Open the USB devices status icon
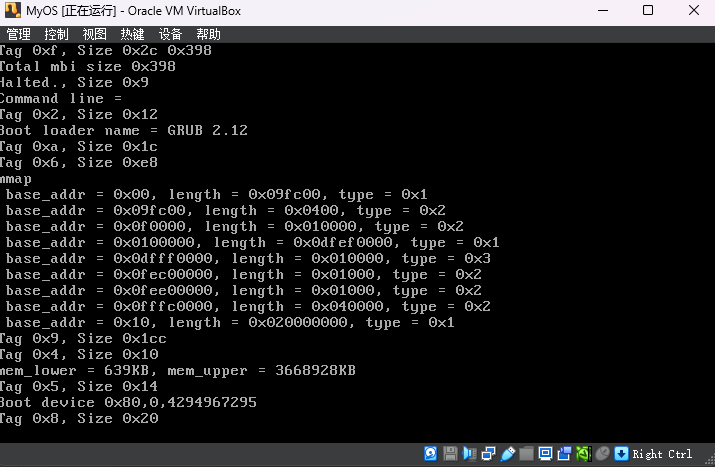This screenshot has width=715, height=467. pyautogui.click(x=508, y=454)
